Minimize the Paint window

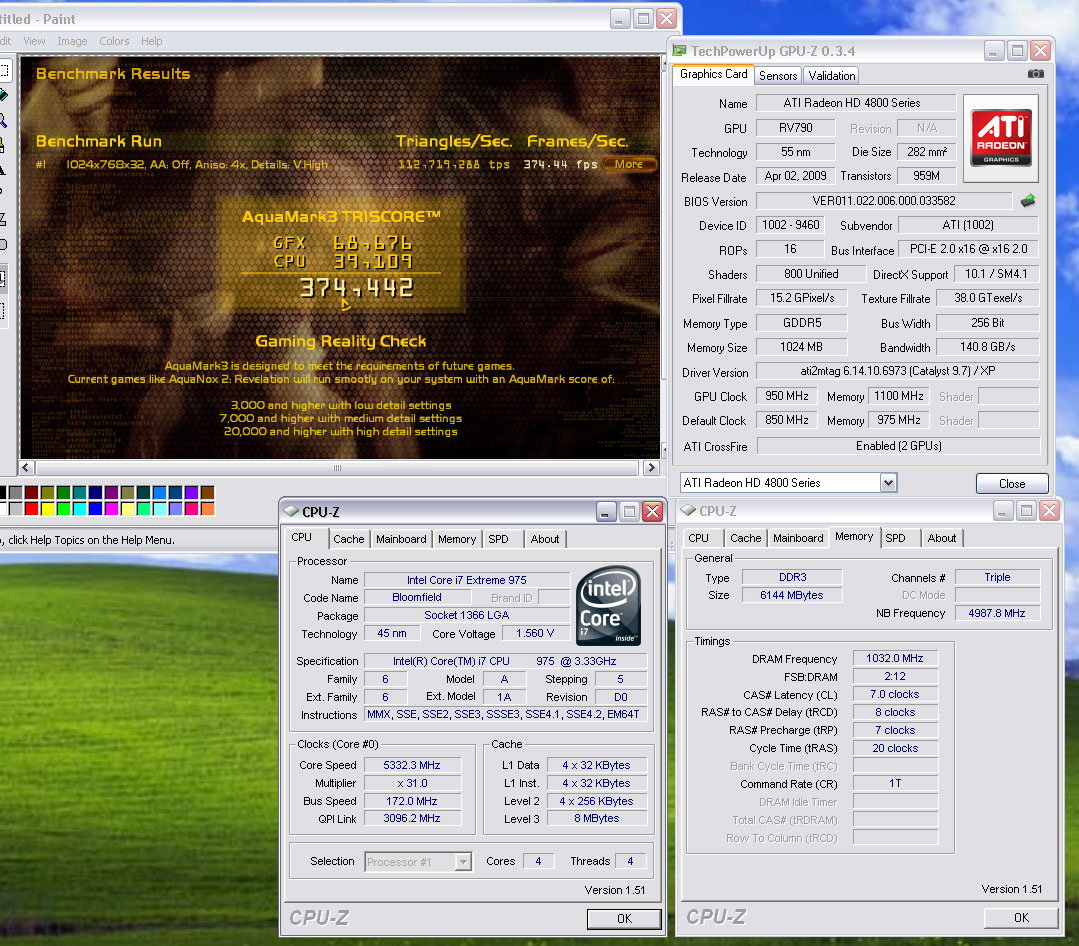pyautogui.click(x=620, y=19)
